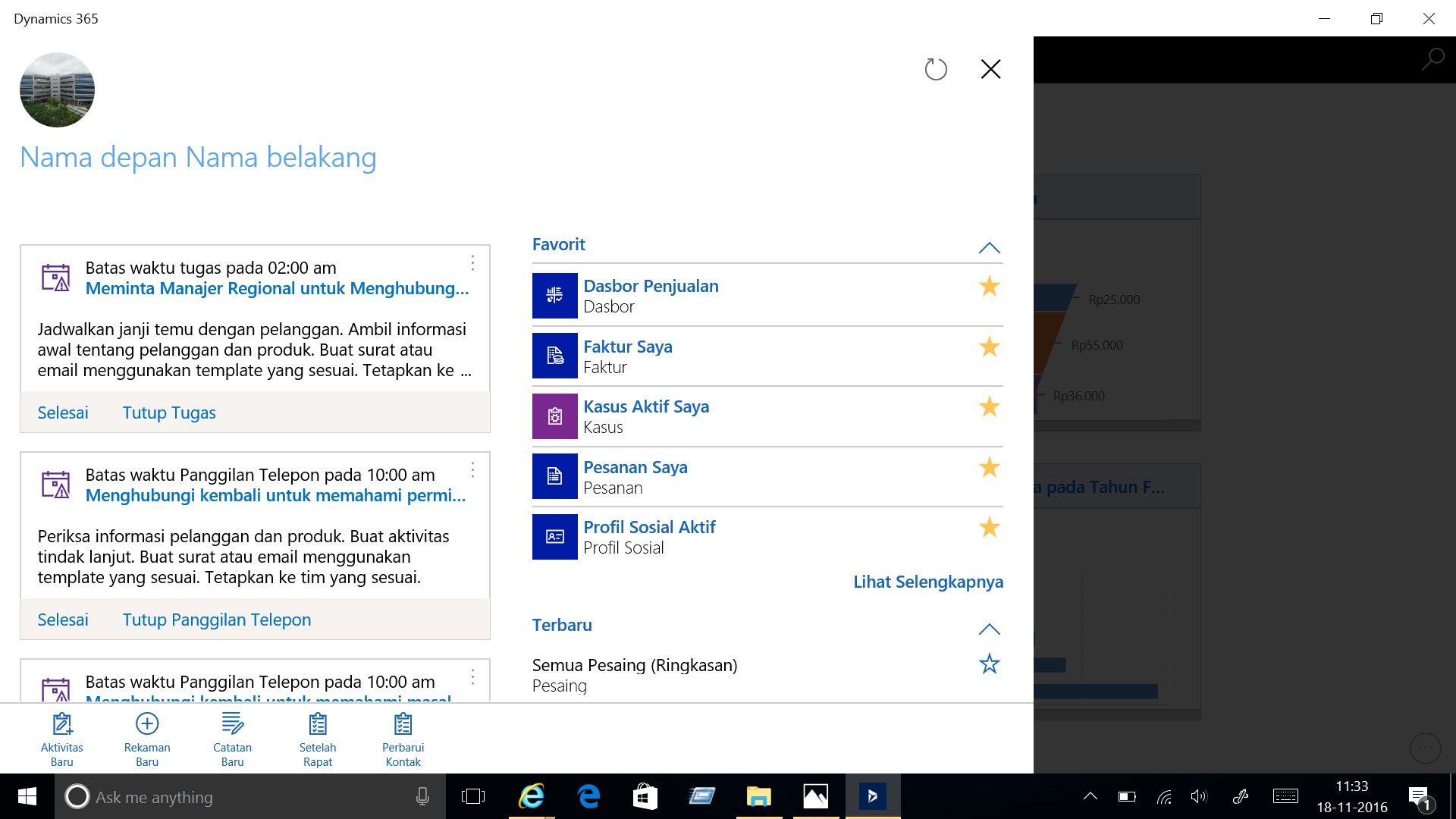Click the Tutup Panggilan Telepon button
This screenshot has height=819, width=1456.
tap(217, 620)
